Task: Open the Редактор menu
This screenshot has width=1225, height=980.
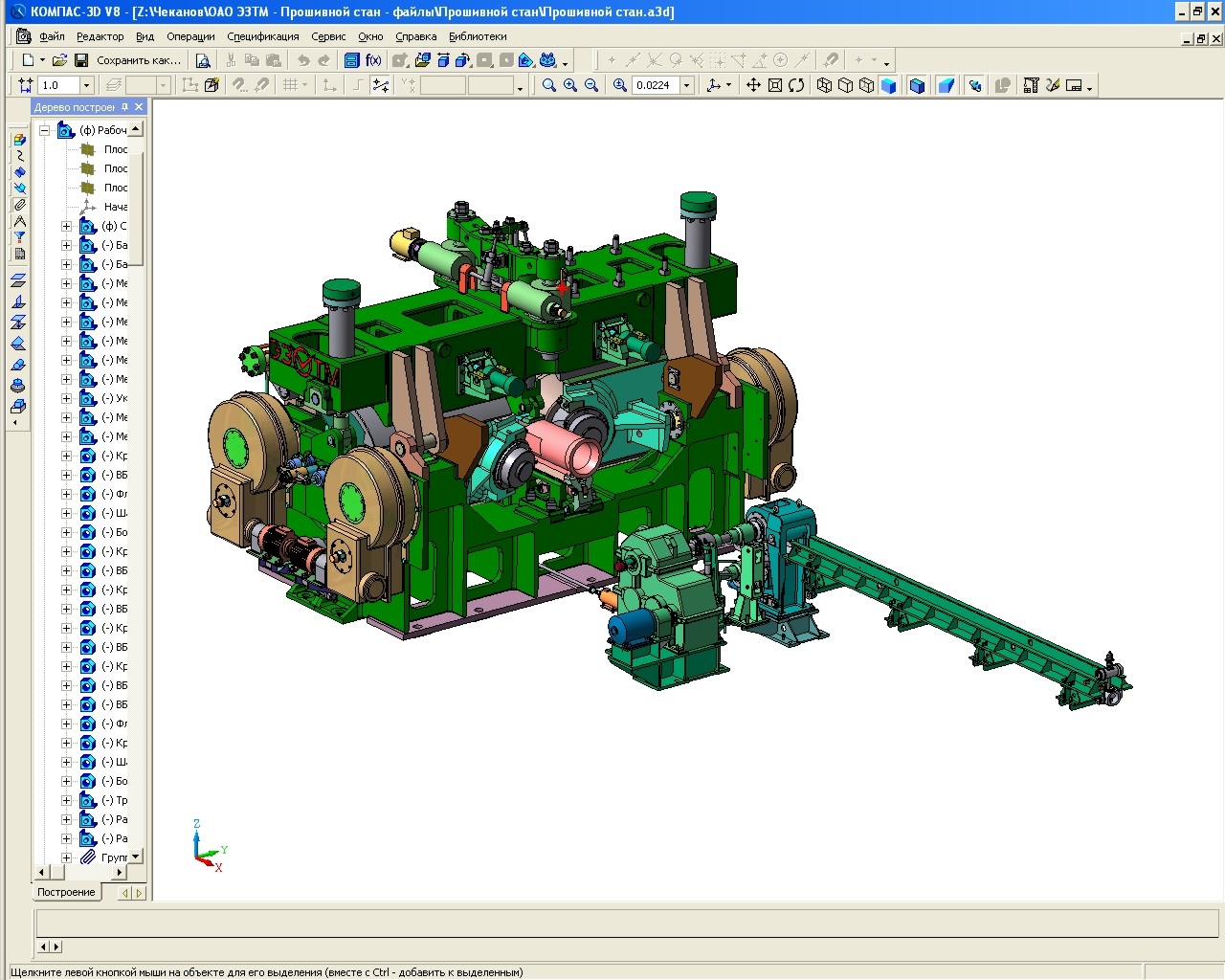Action: pos(100,36)
